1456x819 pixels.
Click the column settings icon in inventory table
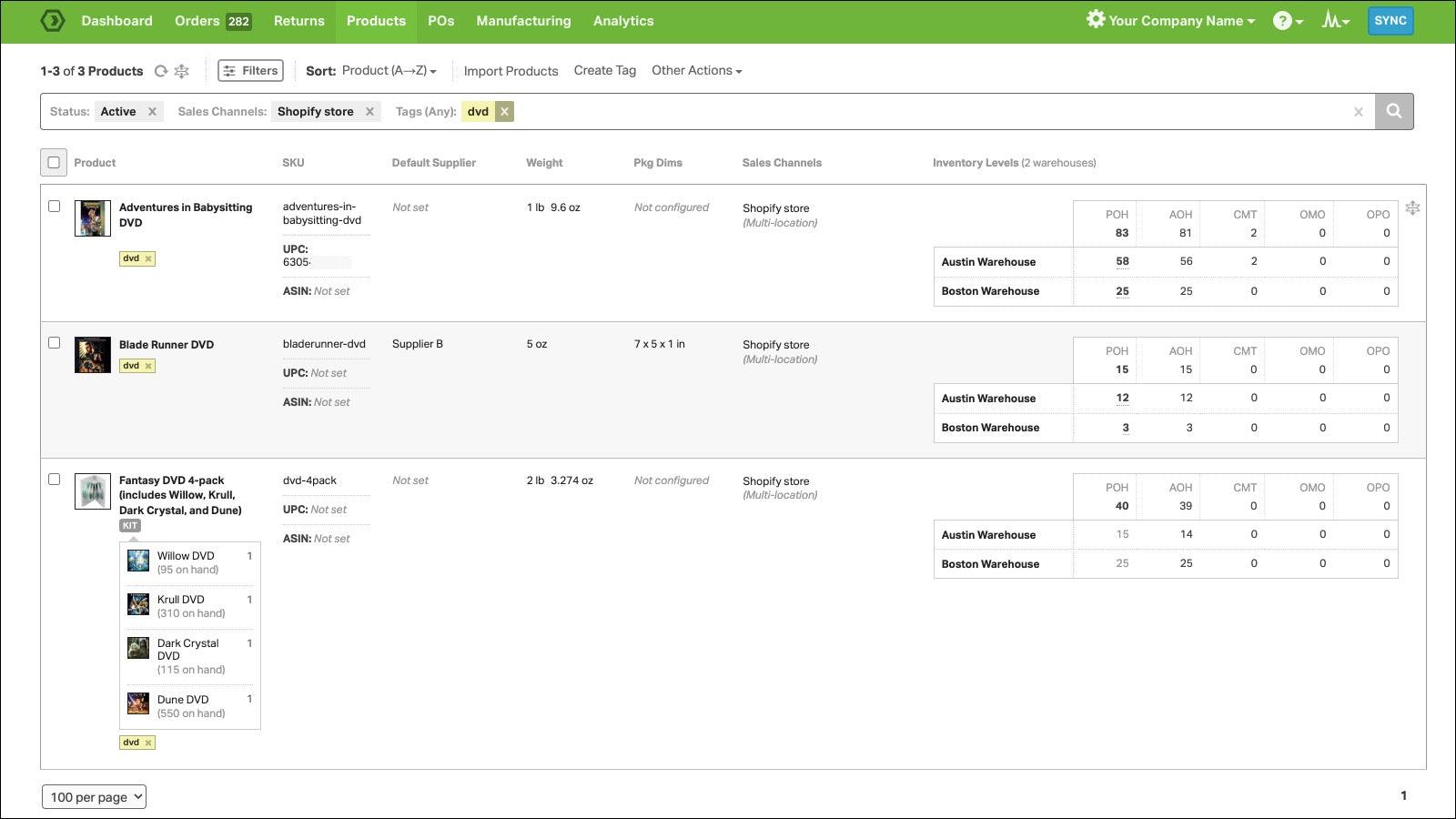coord(1412,208)
